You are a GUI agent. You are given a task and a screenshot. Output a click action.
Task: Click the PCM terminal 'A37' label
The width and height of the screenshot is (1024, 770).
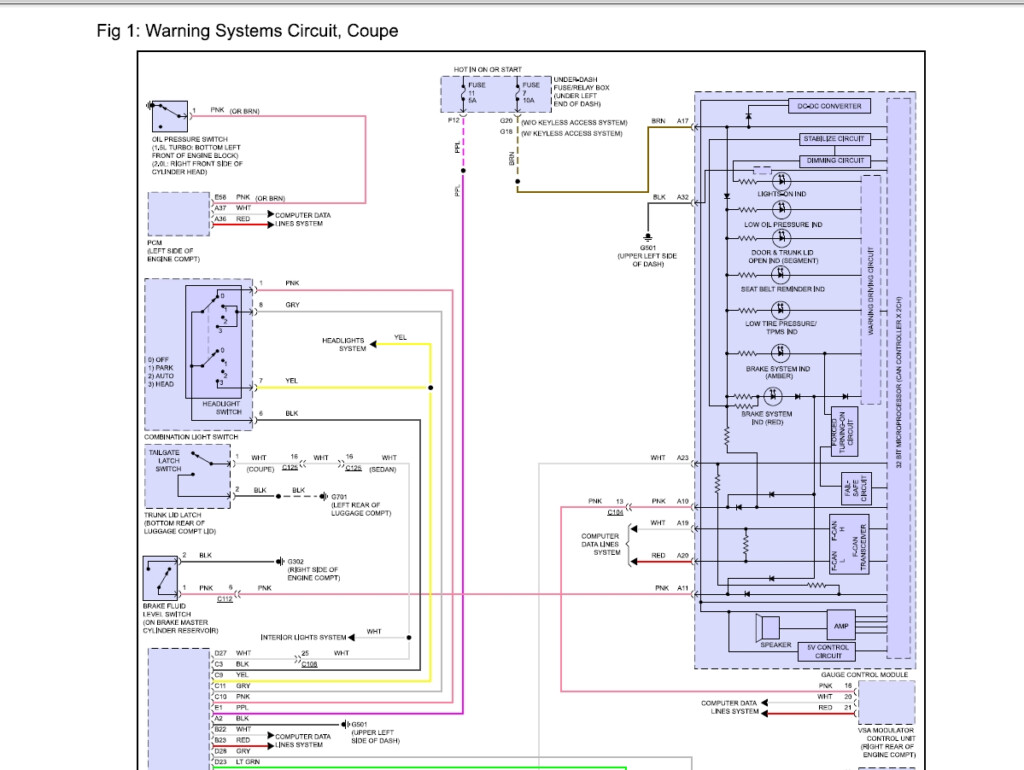coord(220,208)
